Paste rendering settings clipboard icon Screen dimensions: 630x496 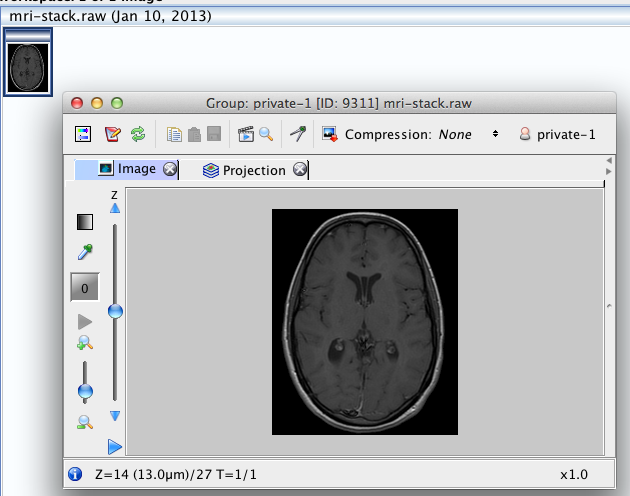click(x=194, y=134)
